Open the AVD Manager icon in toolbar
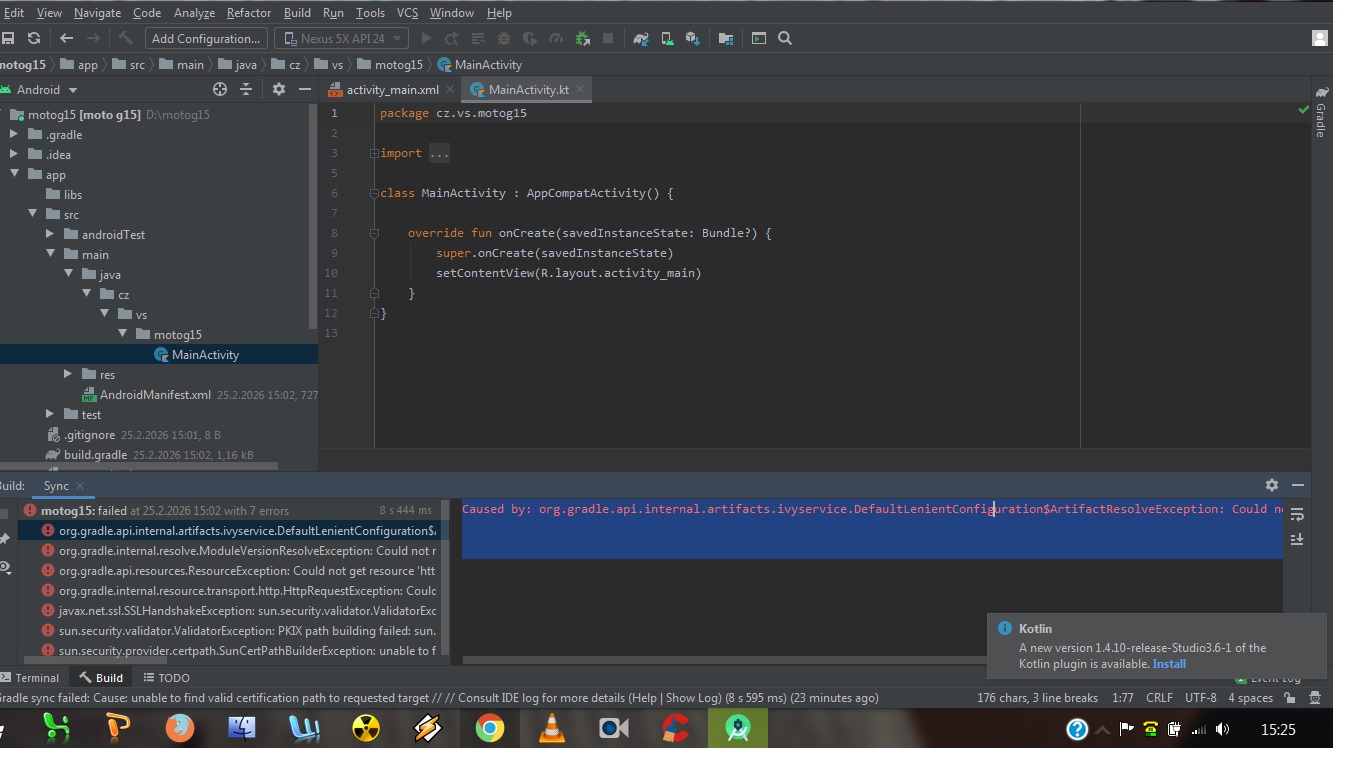The height and width of the screenshot is (768, 1366). coord(667,38)
